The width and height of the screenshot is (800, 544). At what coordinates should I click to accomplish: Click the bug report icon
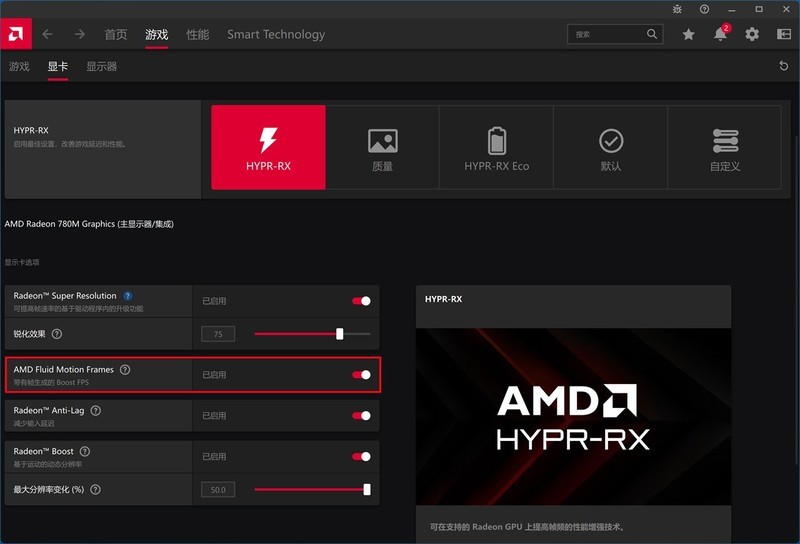tap(677, 9)
